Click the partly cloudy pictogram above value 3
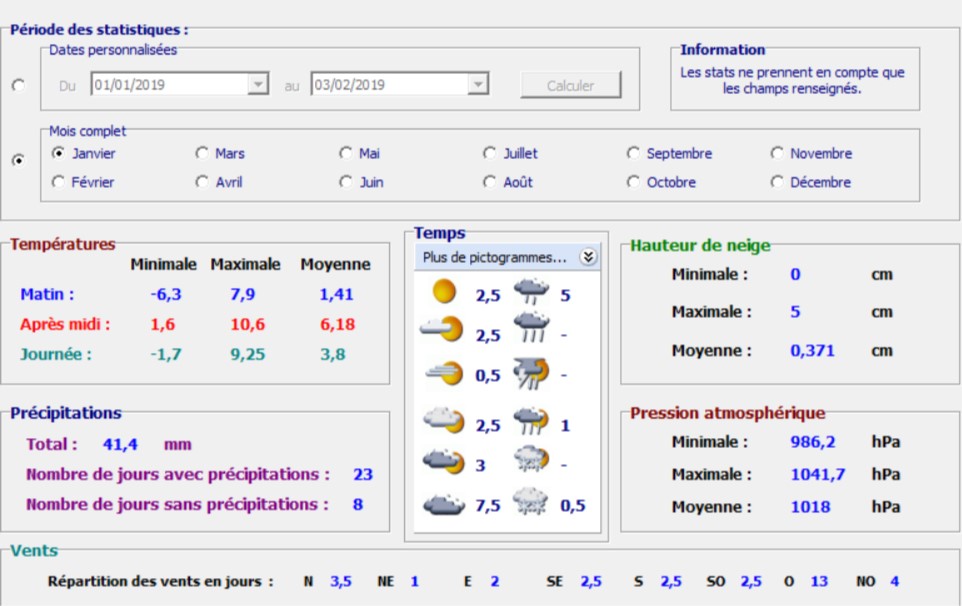Screen dimensions: 962x606 [x=444, y=420]
